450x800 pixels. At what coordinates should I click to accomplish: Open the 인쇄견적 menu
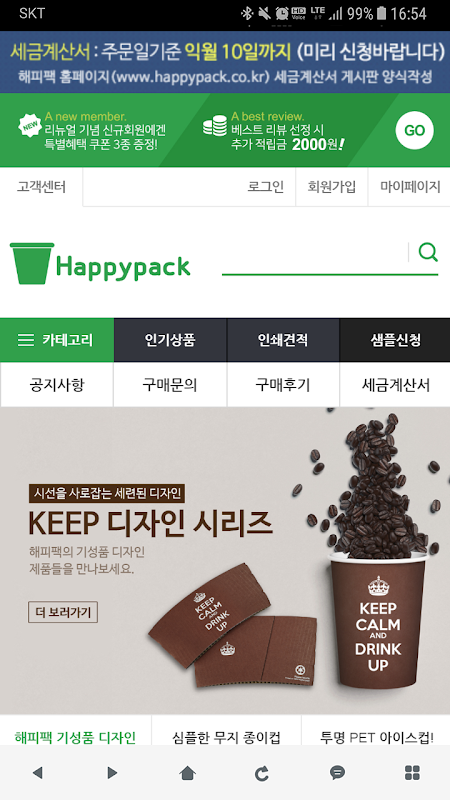coord(283,340)
